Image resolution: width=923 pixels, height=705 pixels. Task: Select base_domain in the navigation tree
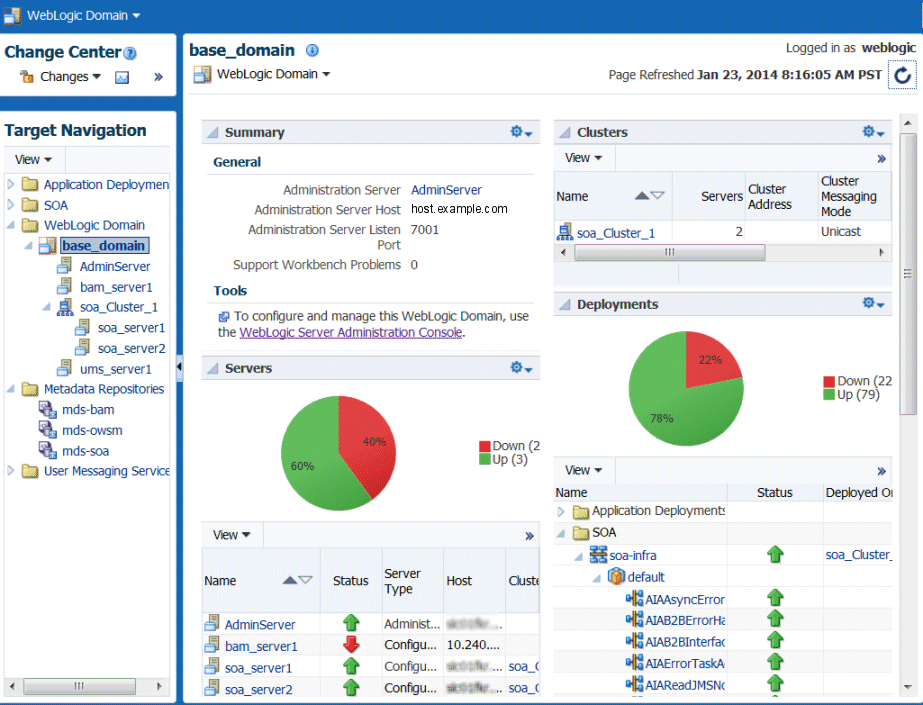(104, 245)
